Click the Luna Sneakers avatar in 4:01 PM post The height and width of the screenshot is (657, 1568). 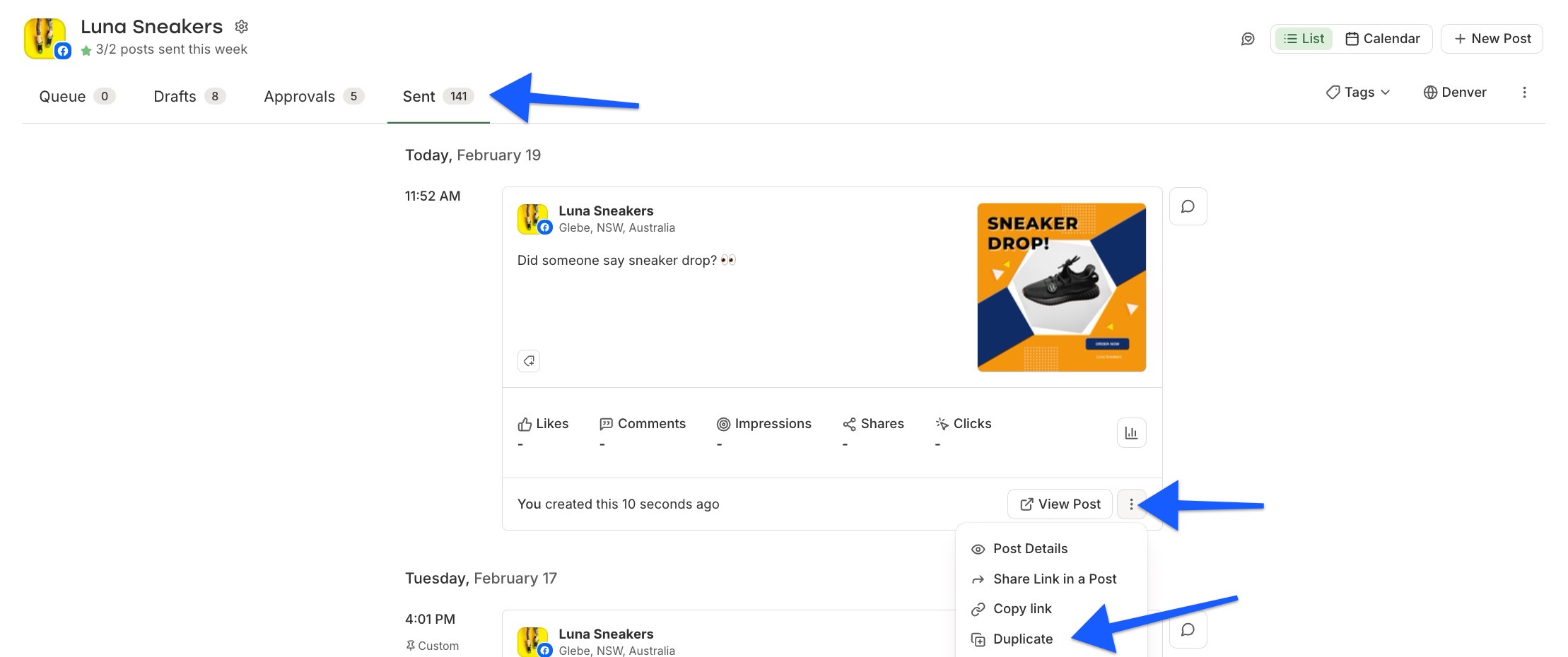[x=534, y=642]
